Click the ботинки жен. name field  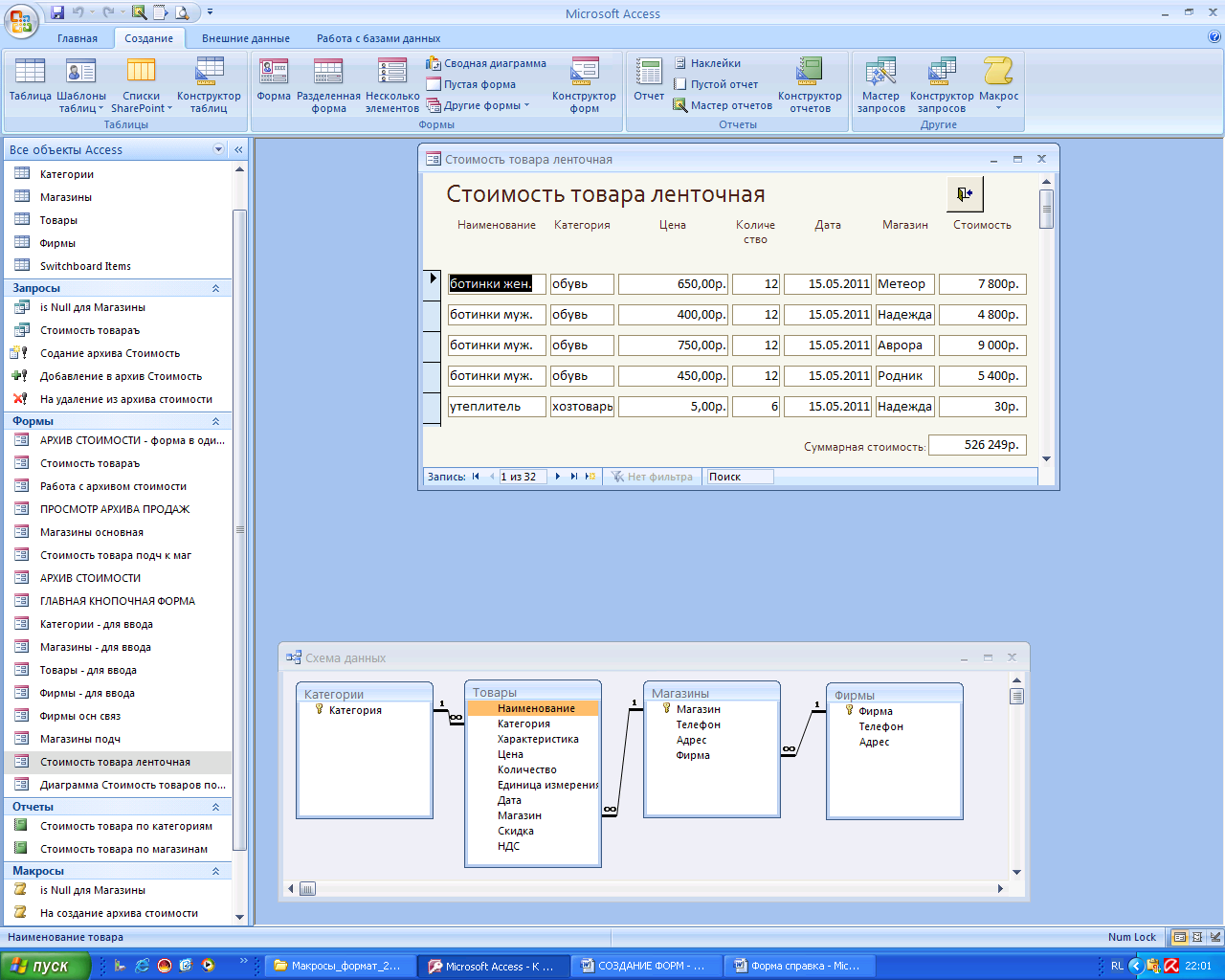coord(497,283)
